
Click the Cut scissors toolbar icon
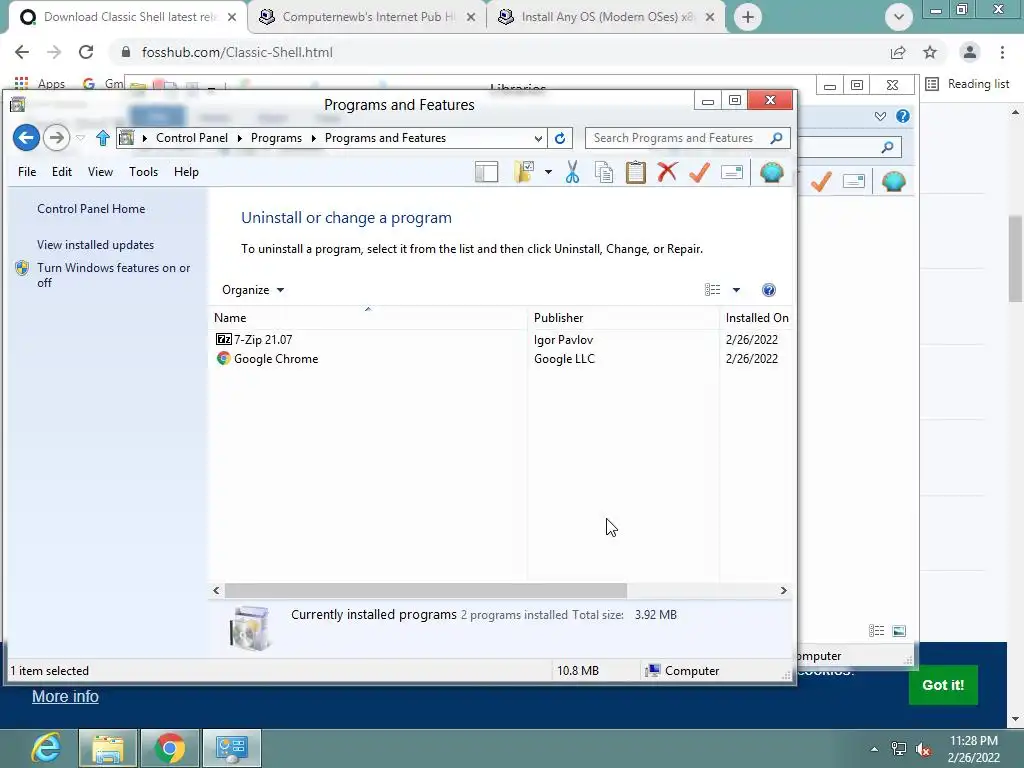[572, 172]
